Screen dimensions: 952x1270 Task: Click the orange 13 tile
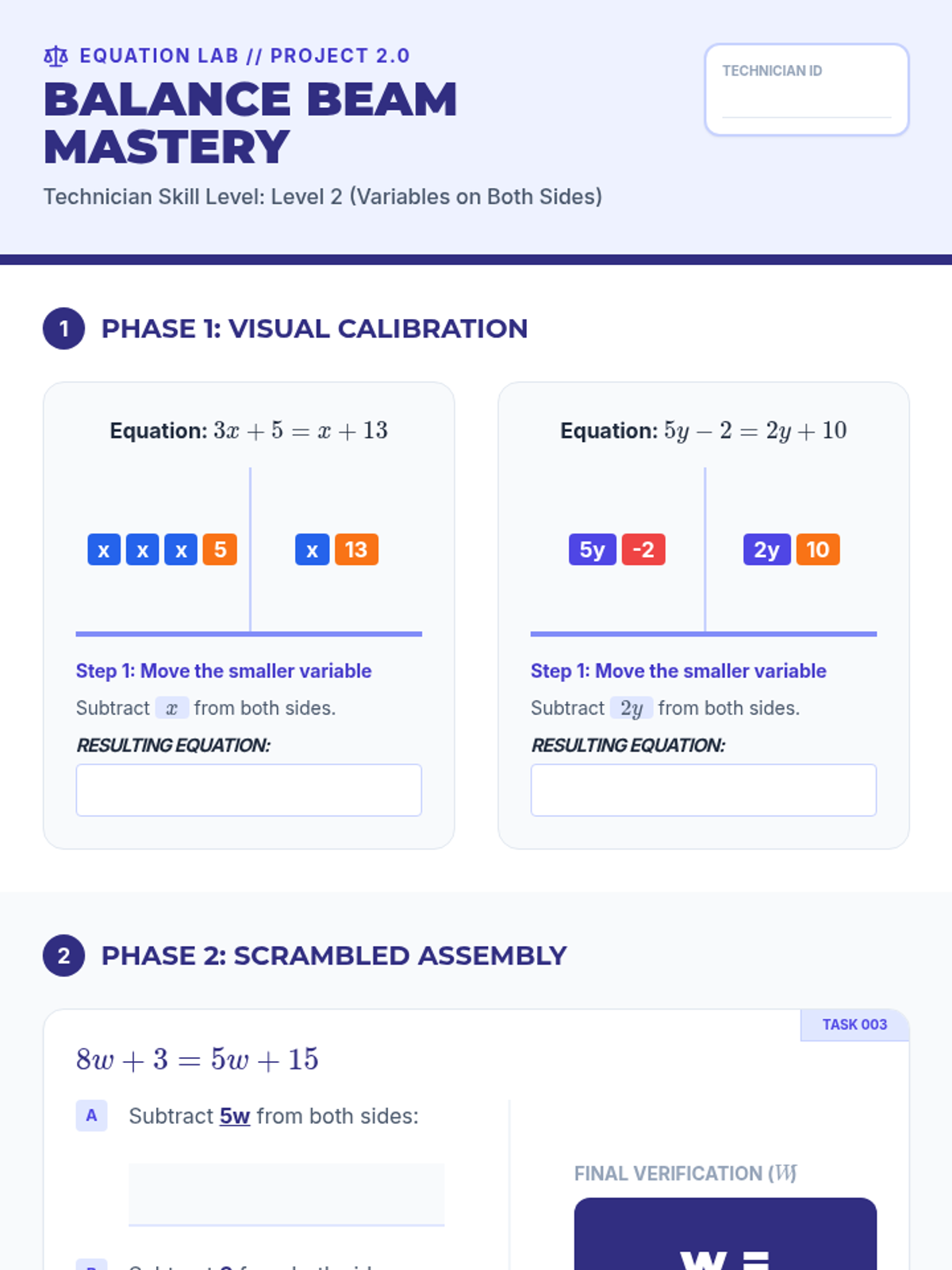point(356,549)
